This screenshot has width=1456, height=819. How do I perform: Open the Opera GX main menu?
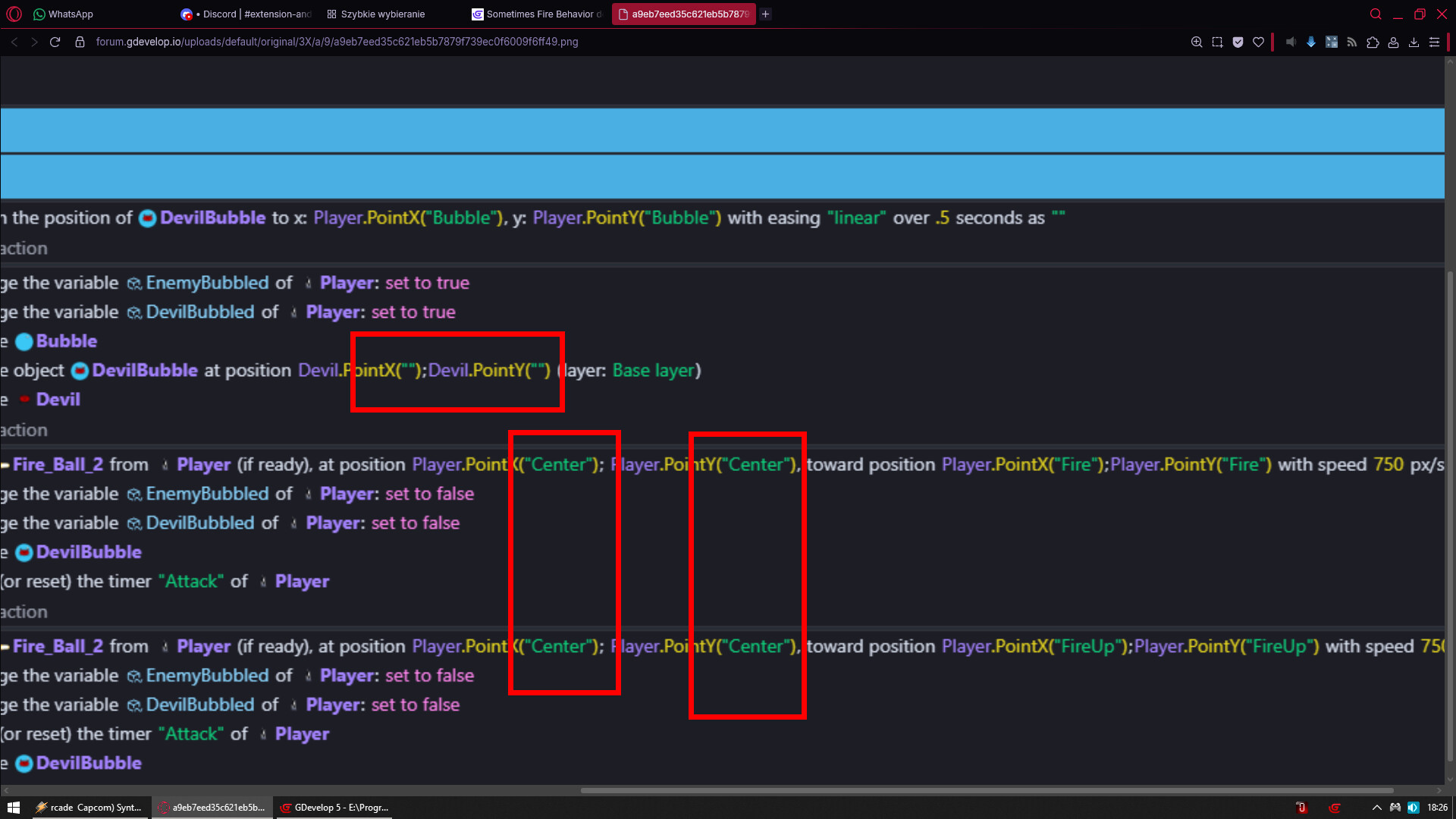coord(14,14)
